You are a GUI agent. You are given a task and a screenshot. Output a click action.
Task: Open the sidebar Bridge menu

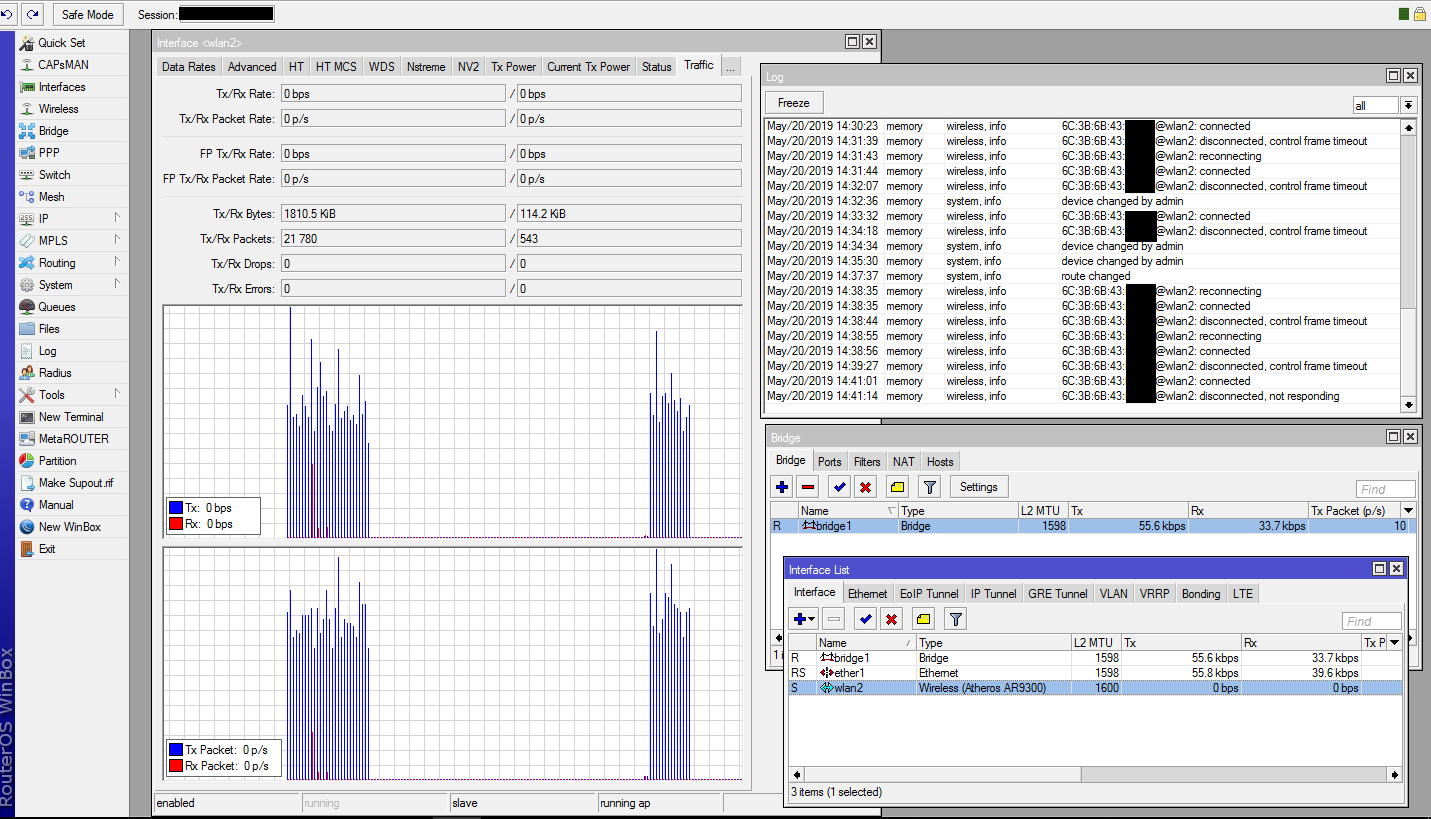[x=54, y=131]
